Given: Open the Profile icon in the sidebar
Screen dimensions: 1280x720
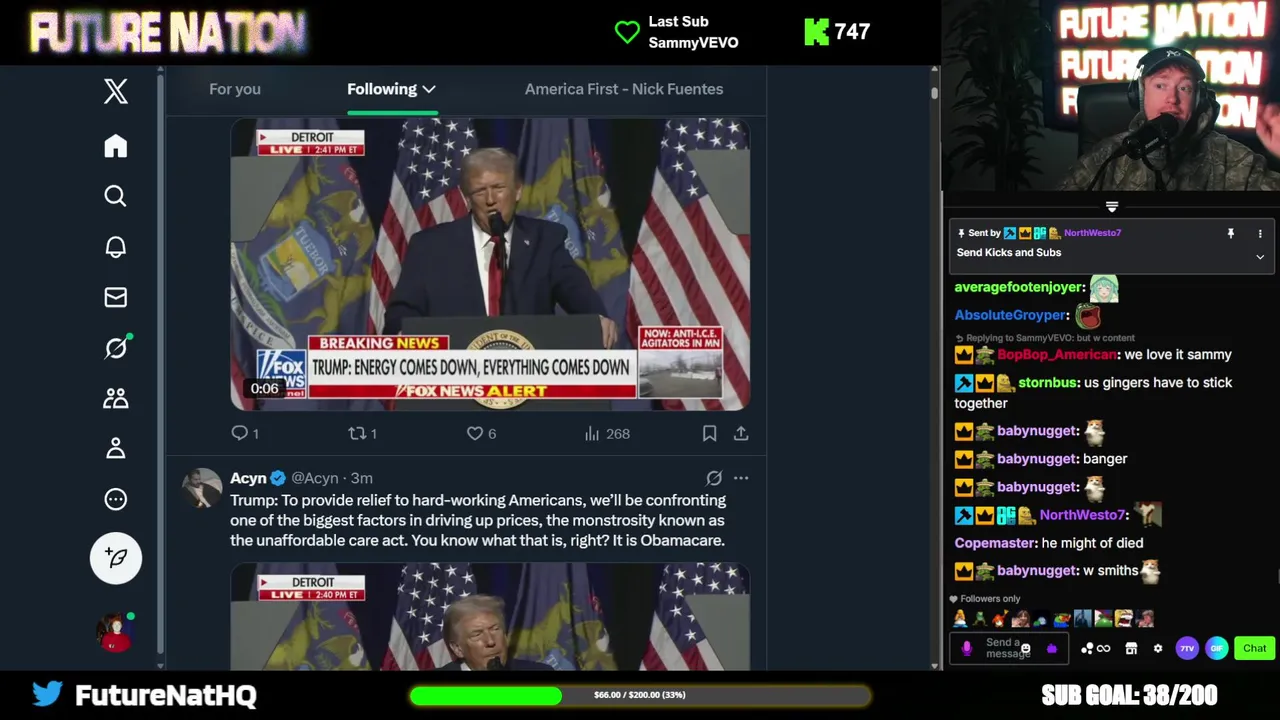Looking at the screenshot, I should (x=116, y=448).
